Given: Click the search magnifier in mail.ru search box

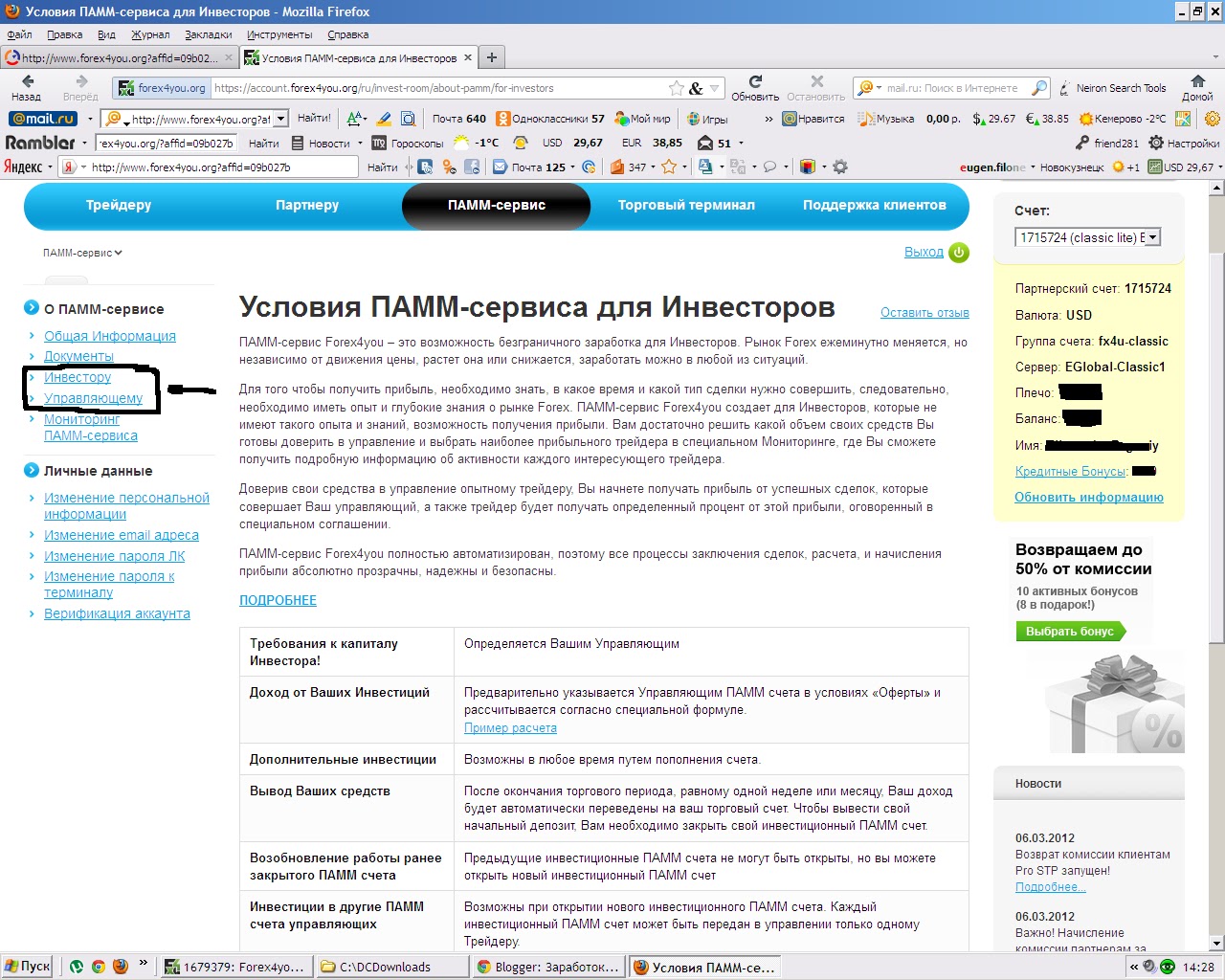Looking at the screenshot, I should (1038, 88).
